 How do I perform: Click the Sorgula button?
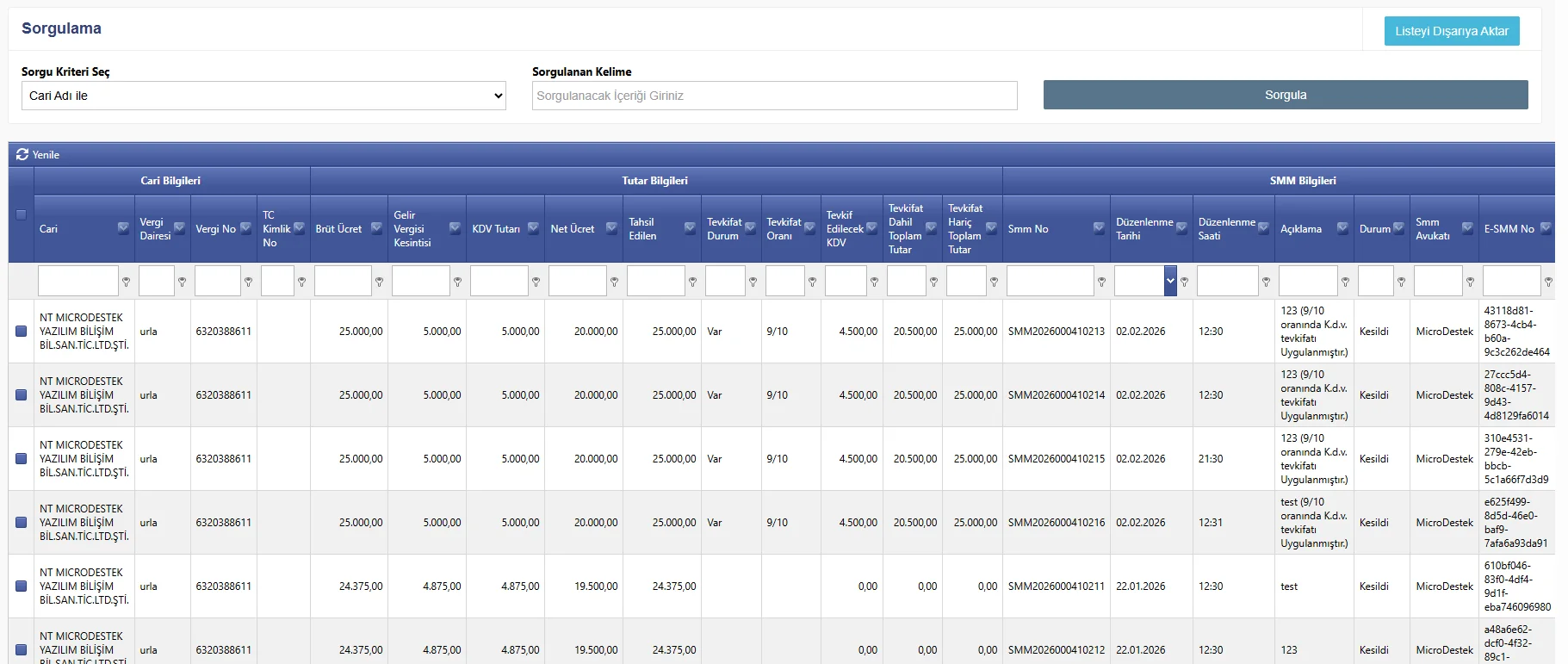tap(1285, 95)
